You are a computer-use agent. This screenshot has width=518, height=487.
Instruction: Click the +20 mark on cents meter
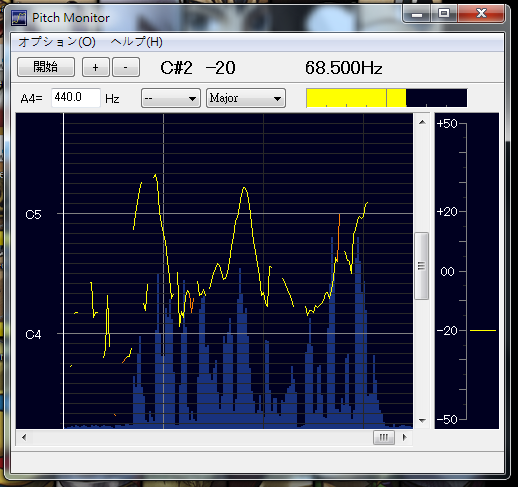[447, 212]
